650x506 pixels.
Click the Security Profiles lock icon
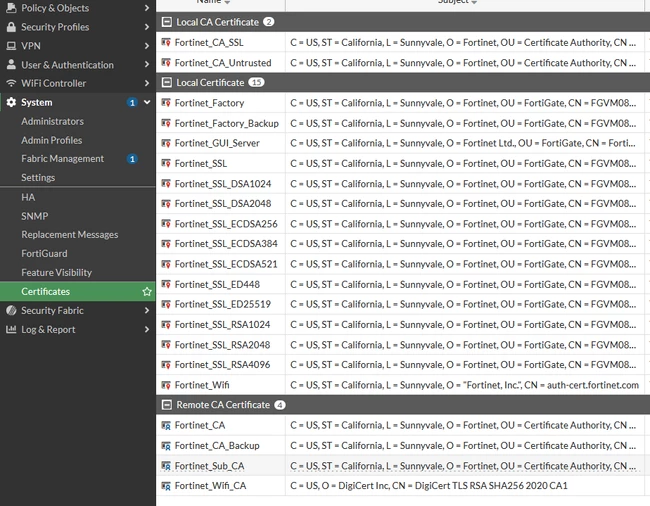(x=11, y=27)
